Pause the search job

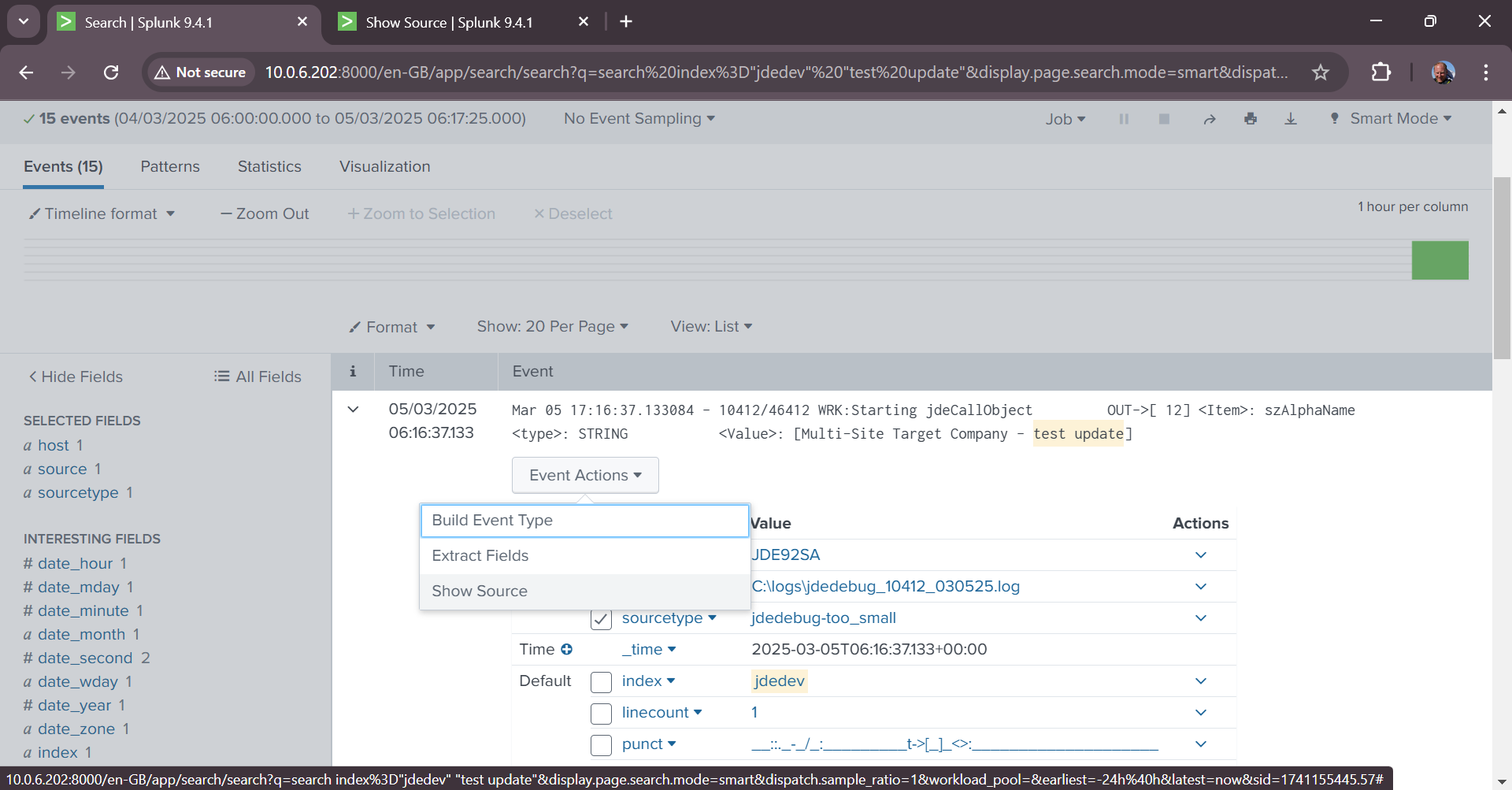[1124, 119]
